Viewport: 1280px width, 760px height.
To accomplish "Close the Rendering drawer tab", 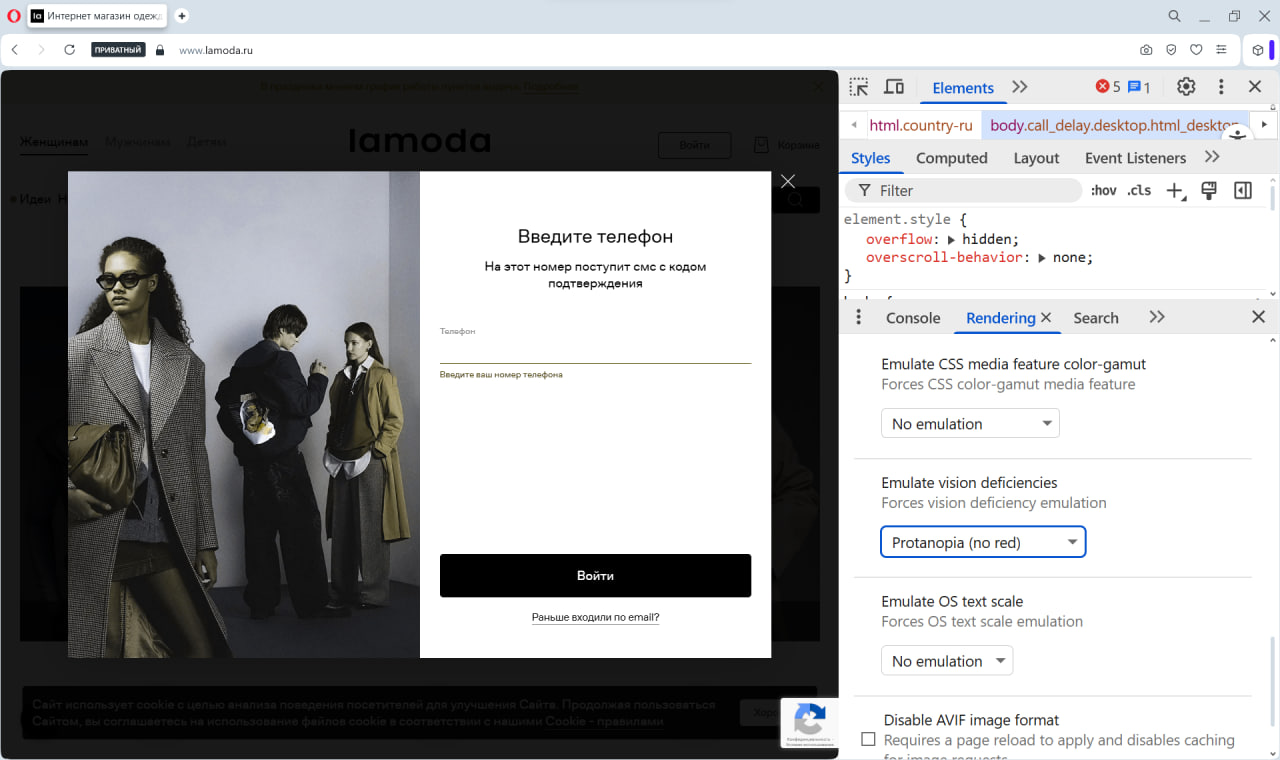I will click(1046, 317).
